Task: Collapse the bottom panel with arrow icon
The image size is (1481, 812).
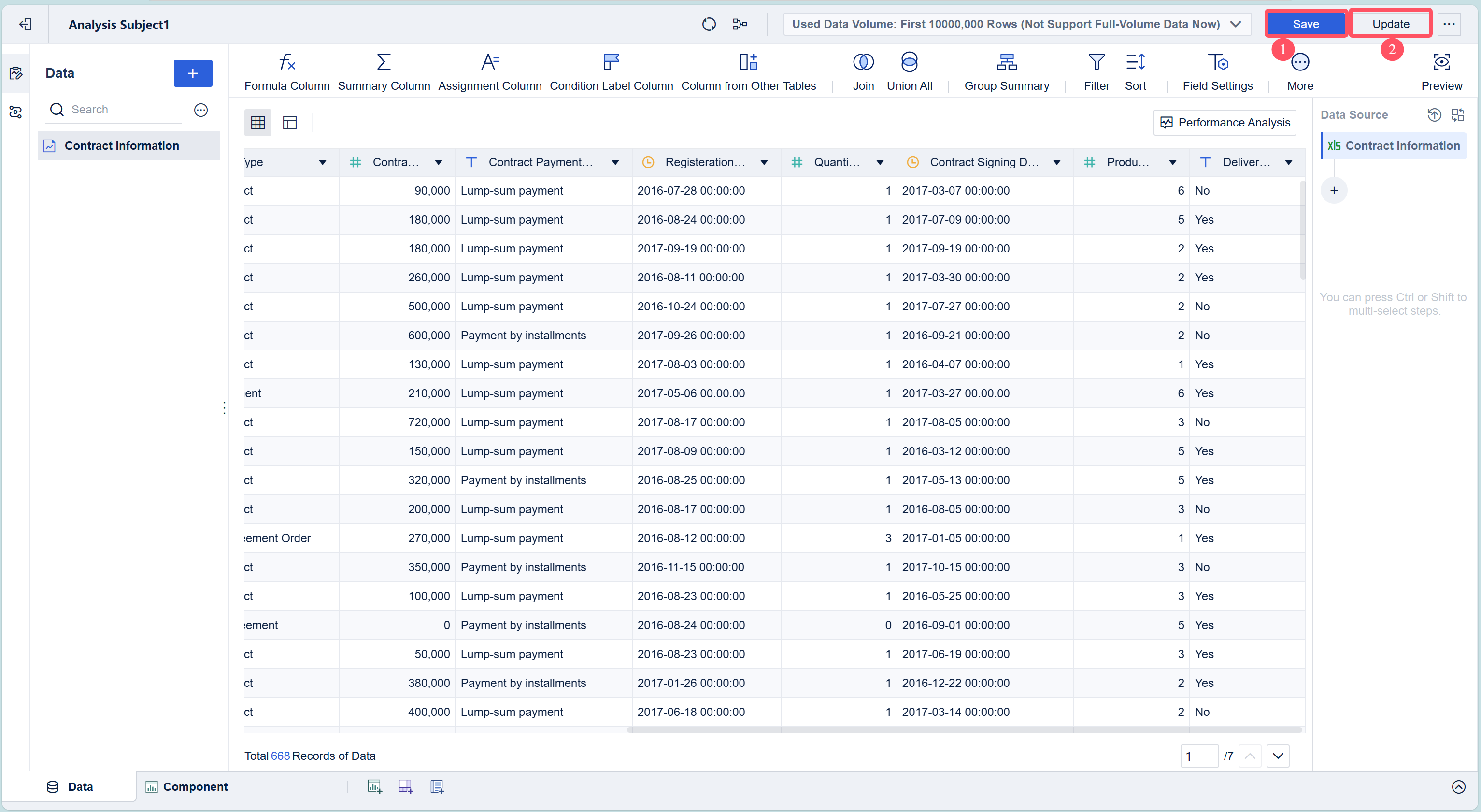Action: pos(1458,787)
